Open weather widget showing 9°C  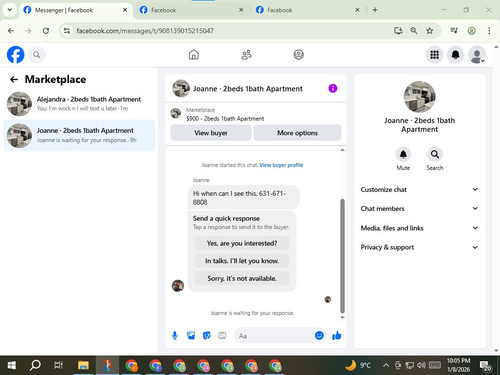[x=358, y=365]
